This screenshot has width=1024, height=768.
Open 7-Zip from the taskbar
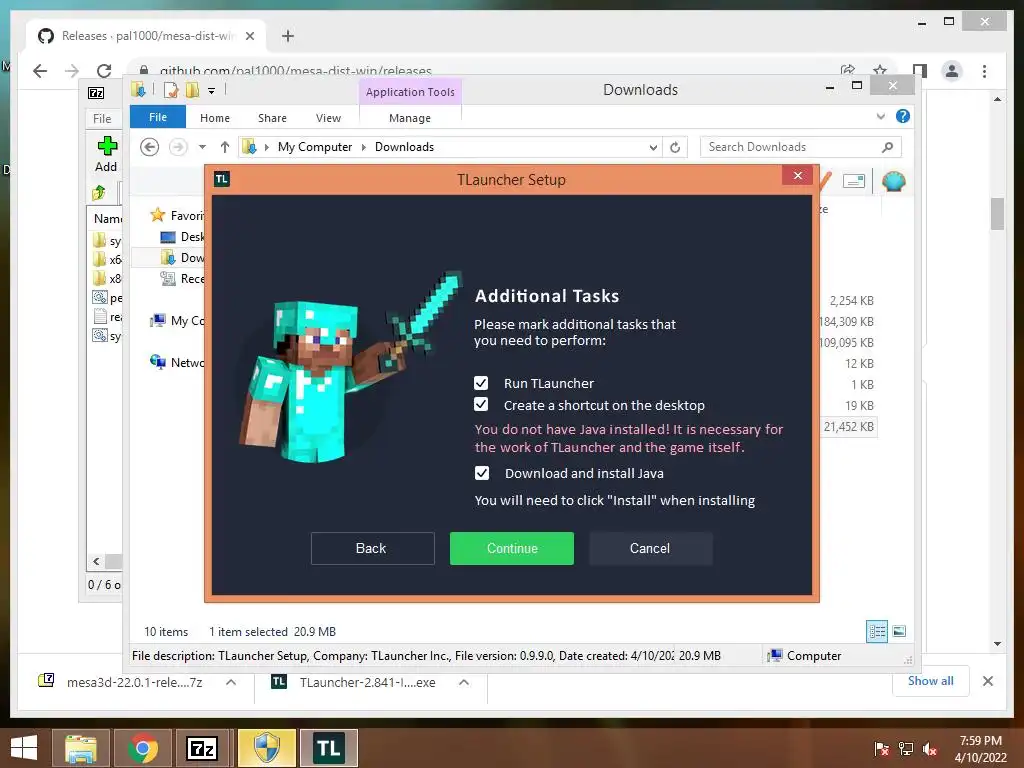point(202,748)
